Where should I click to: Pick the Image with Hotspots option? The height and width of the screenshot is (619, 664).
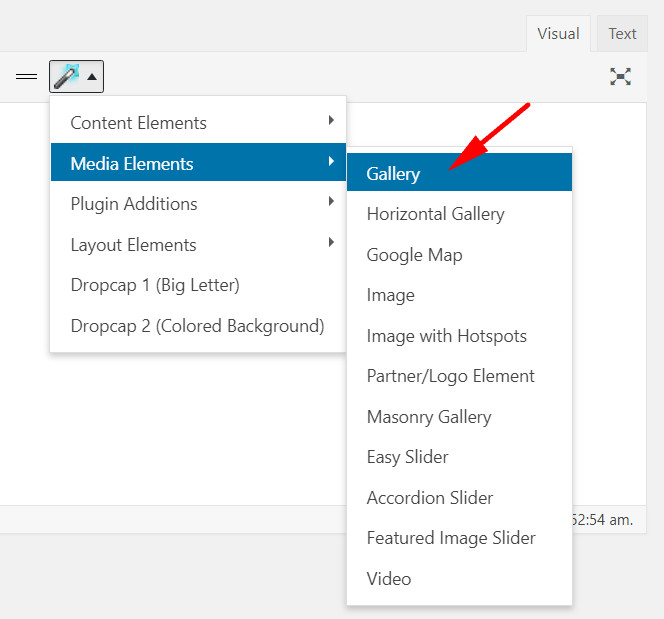[x=459, y=336]
